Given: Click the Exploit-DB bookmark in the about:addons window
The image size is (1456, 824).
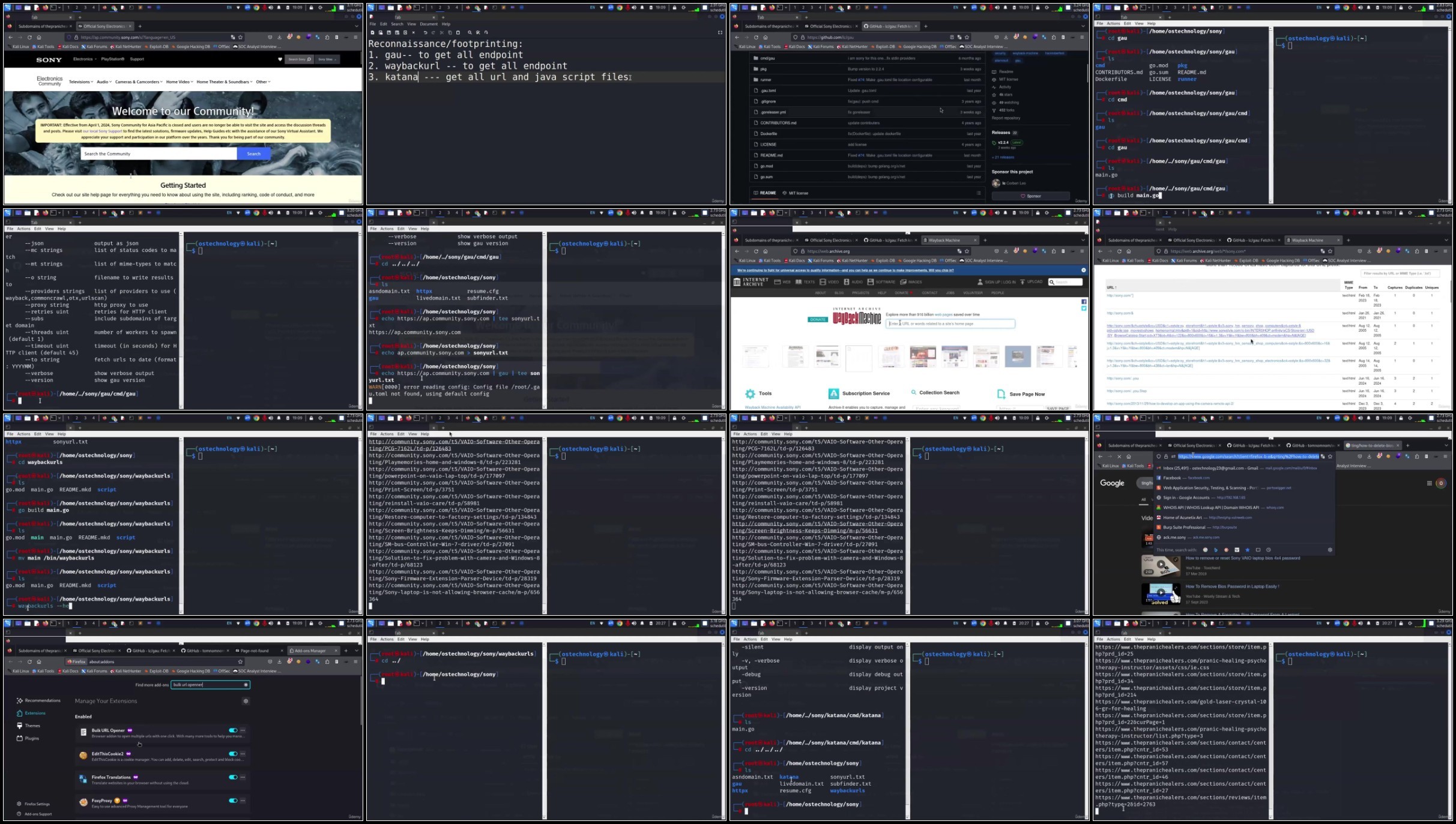Looking at the screenshot, I should tap(156, 671).
